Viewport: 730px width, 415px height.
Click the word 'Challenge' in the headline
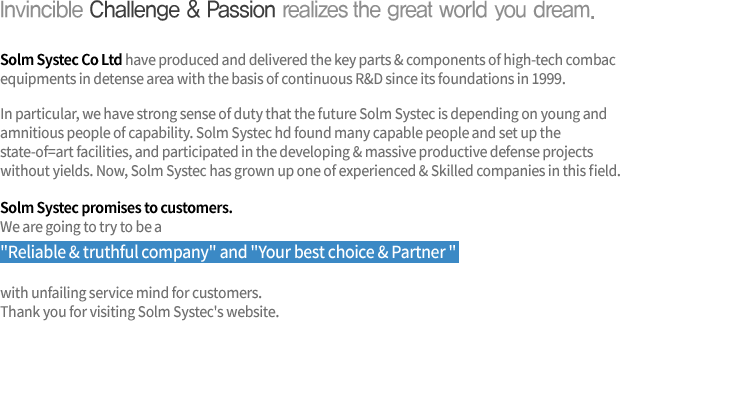pyautogui.click(x=135, y=10)
